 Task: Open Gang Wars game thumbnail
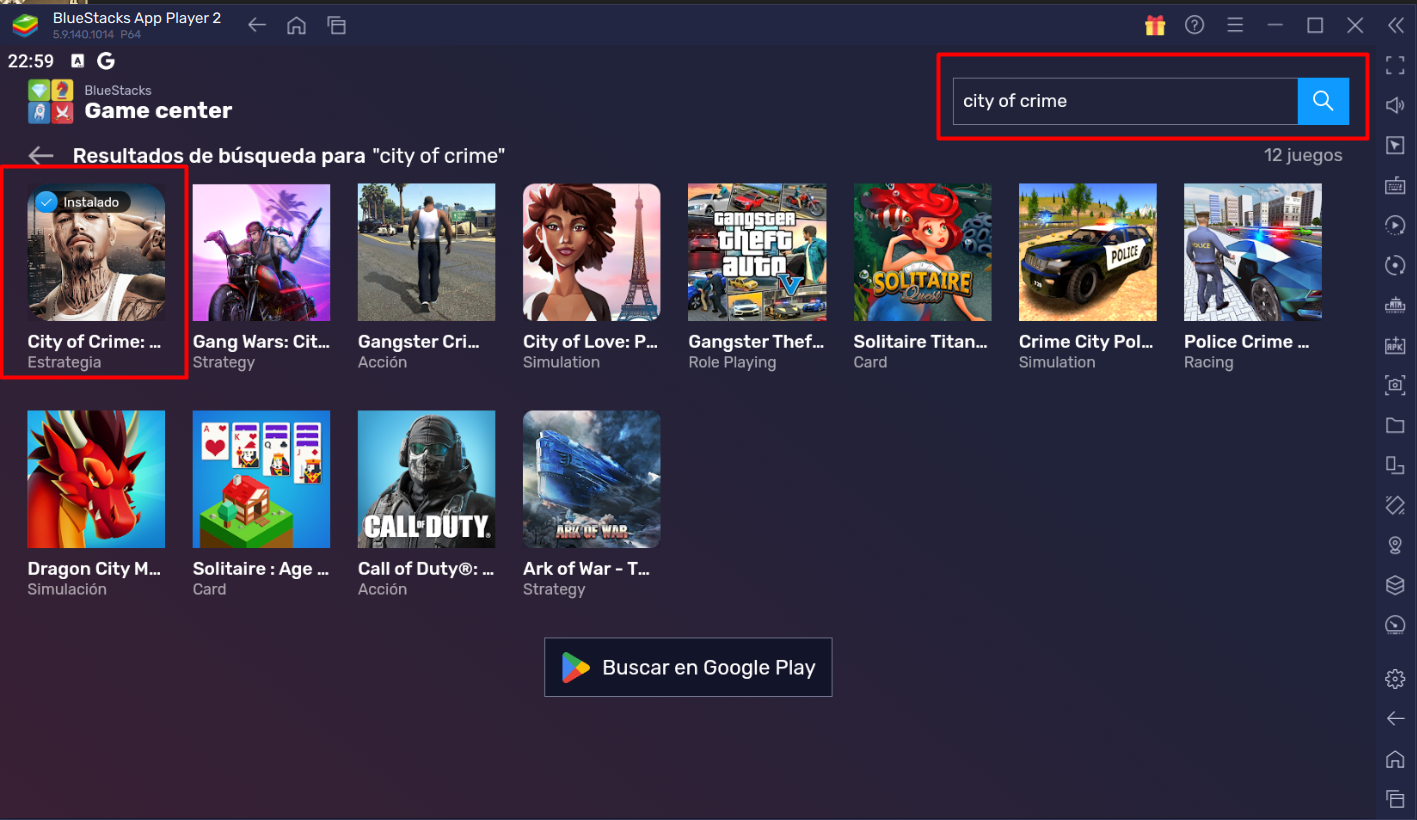click(261, 252)
